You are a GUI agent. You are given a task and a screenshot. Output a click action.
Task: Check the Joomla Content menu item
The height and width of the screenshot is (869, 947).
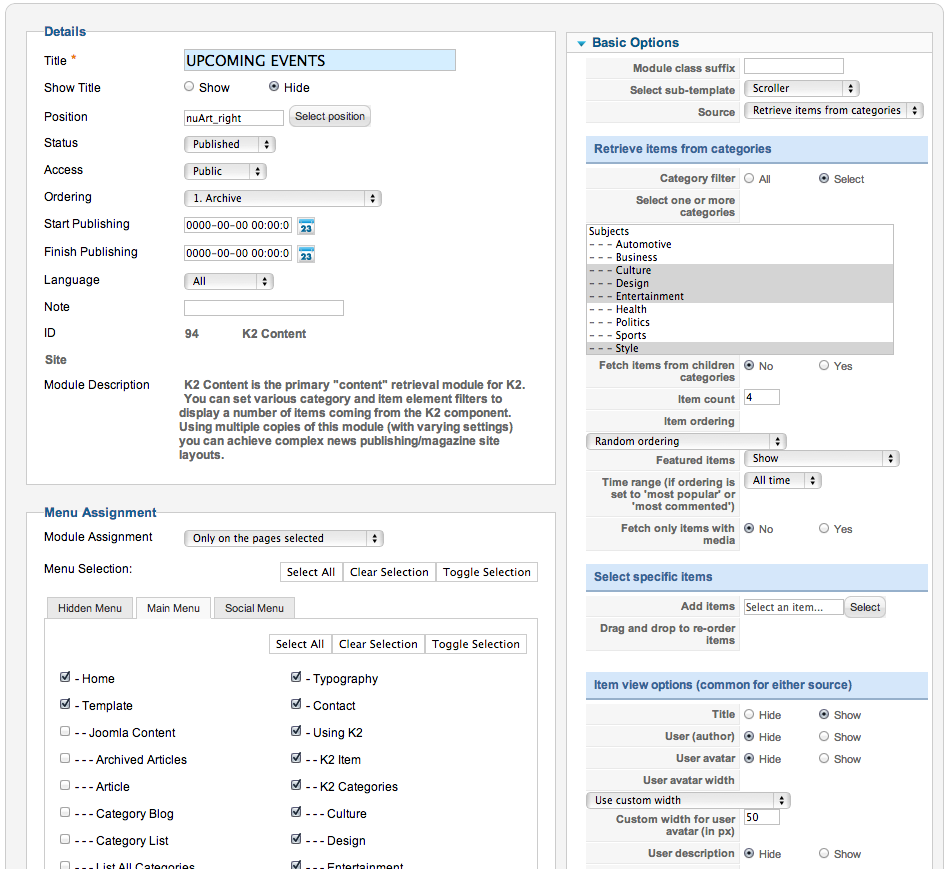pyautogui.click(x=65, y=731)
